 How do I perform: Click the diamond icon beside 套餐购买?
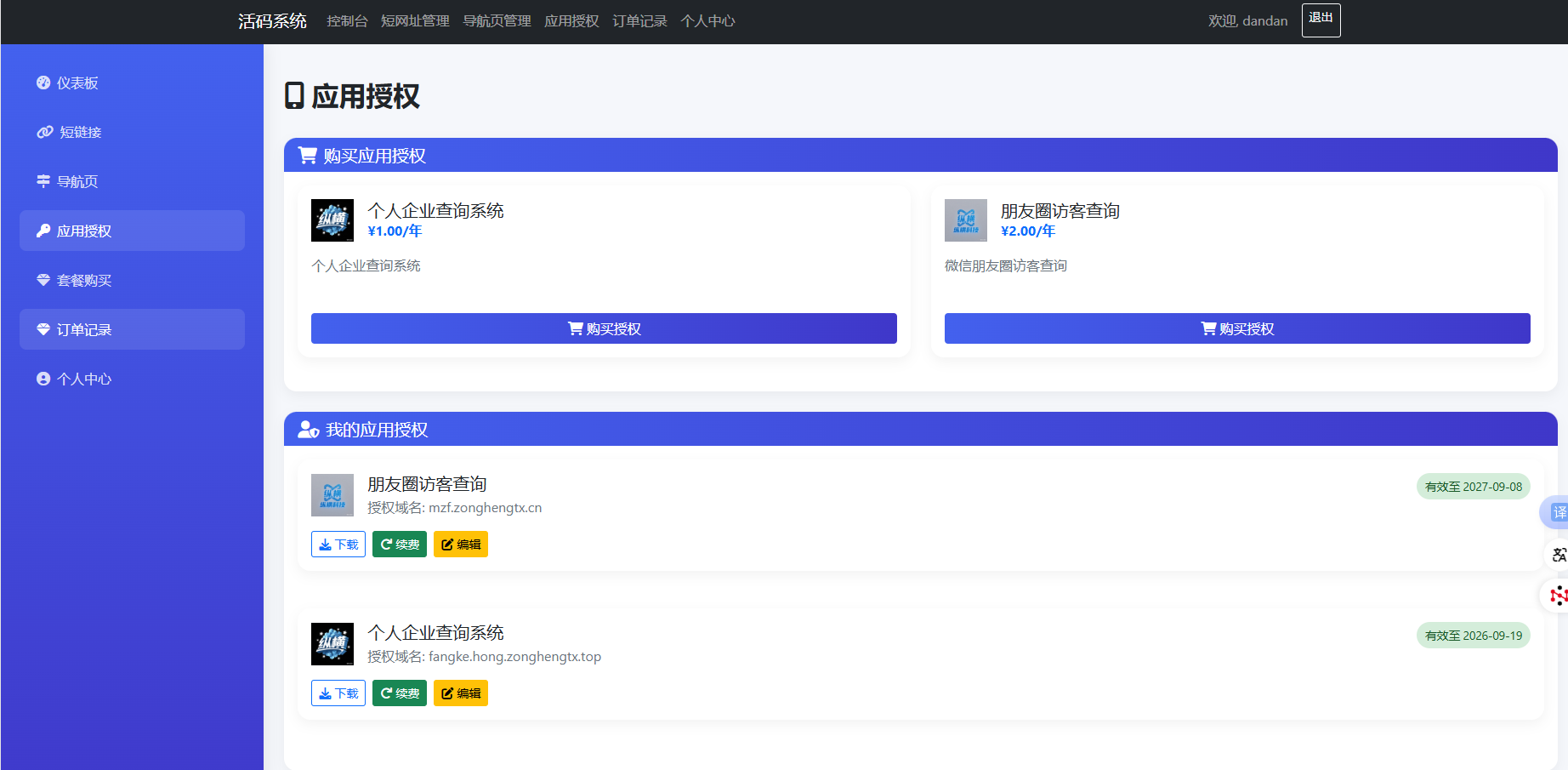click(43, 280)
